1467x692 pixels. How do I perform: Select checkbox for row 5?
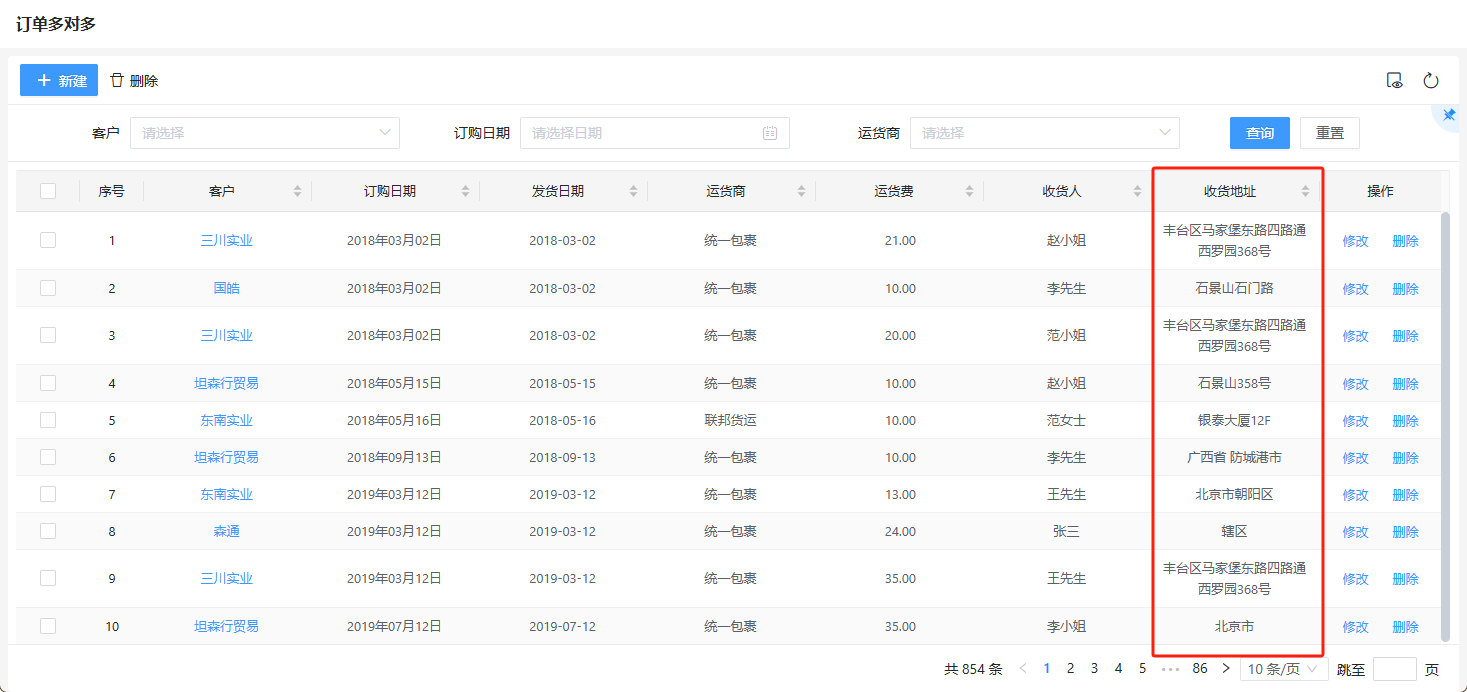click(x=48, y=420)
